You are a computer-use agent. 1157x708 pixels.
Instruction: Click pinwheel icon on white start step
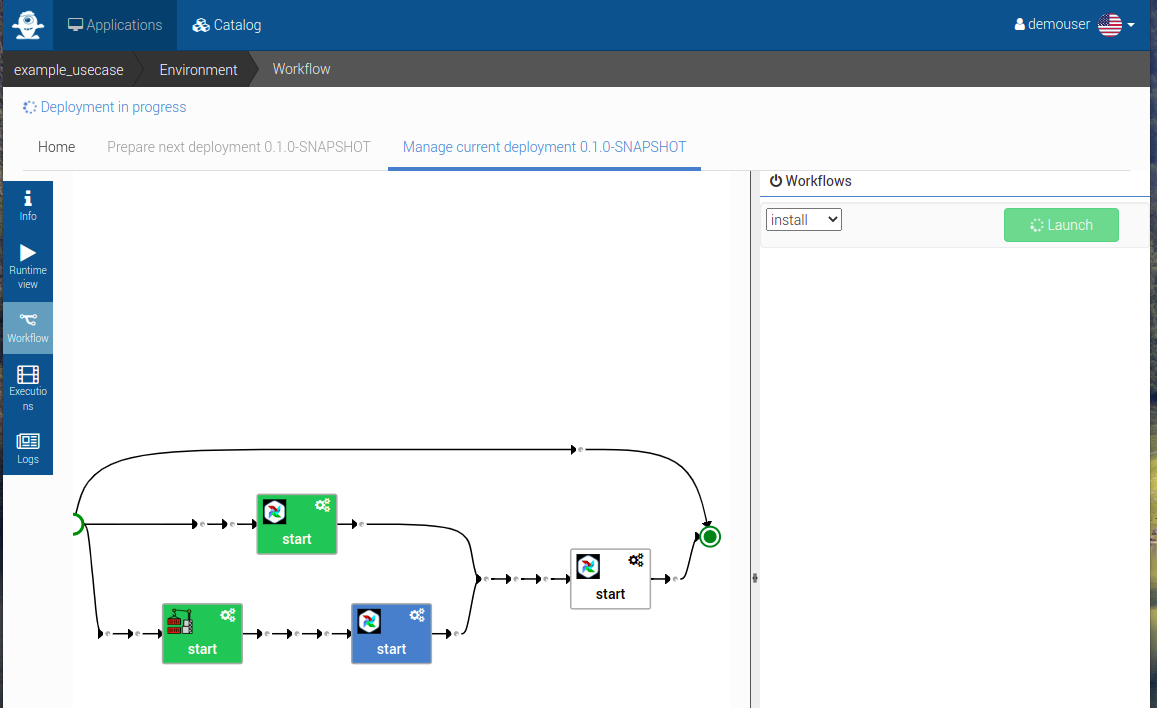click(588, 566)
